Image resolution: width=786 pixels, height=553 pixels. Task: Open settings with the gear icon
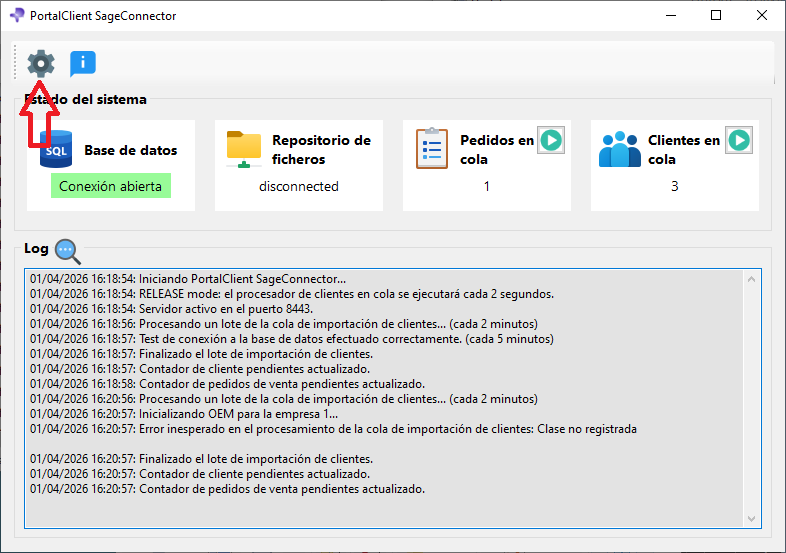click(41, 64)
